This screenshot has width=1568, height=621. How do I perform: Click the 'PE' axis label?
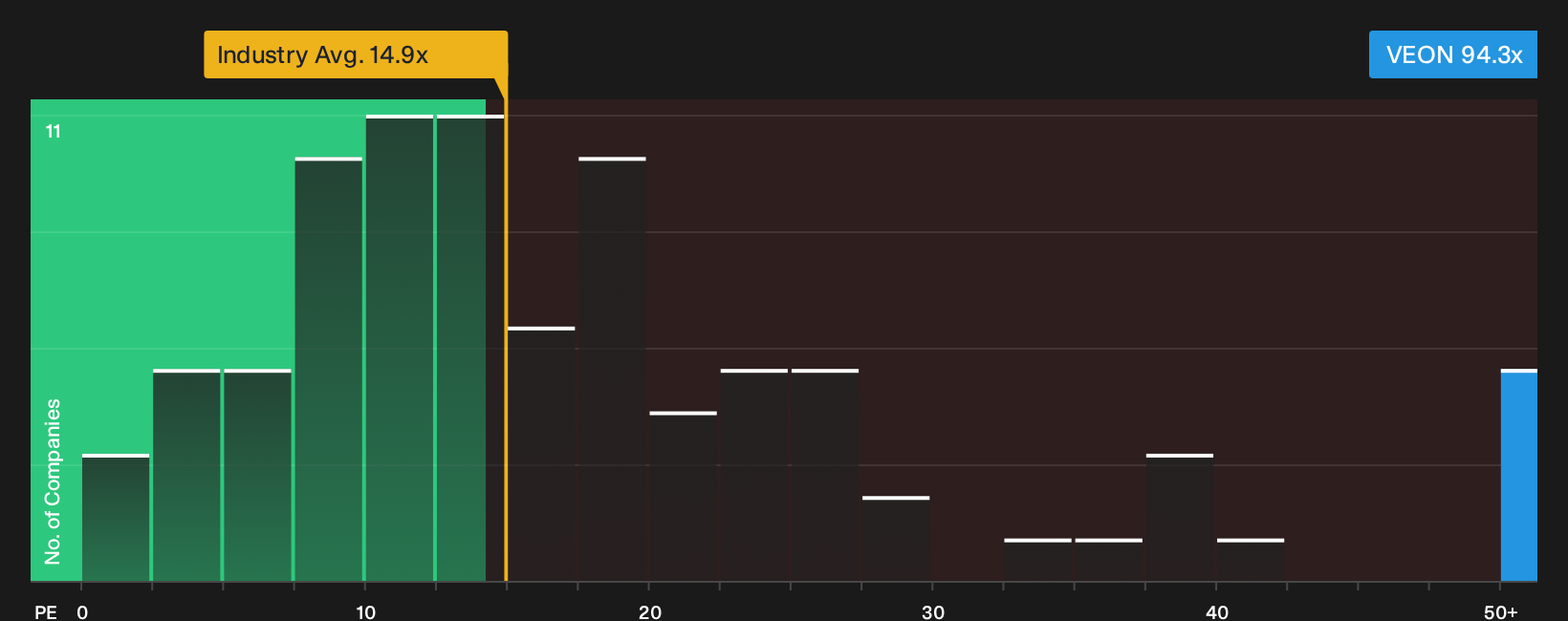[x=46, y=611]
